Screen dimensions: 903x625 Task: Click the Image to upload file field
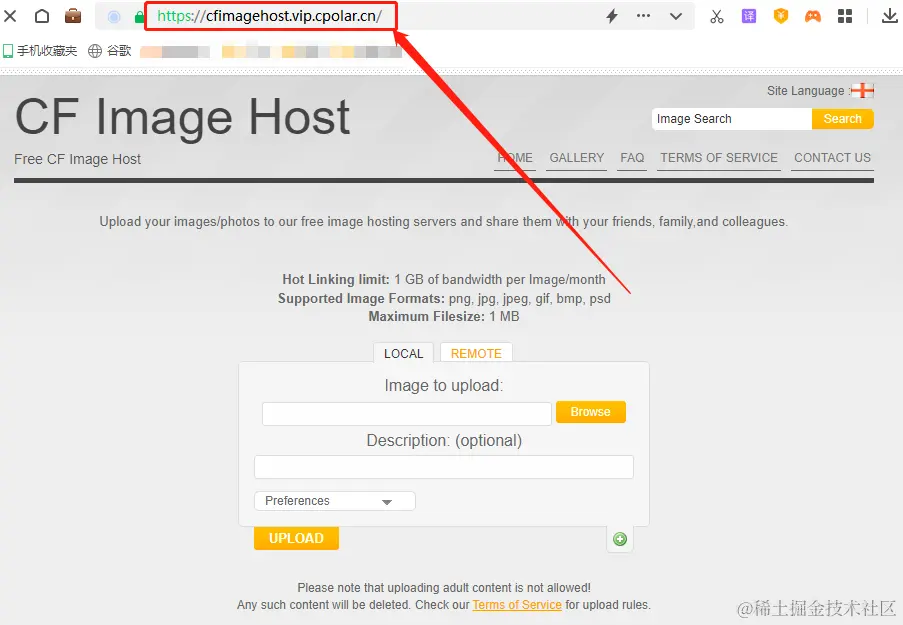tap(407, 414)
